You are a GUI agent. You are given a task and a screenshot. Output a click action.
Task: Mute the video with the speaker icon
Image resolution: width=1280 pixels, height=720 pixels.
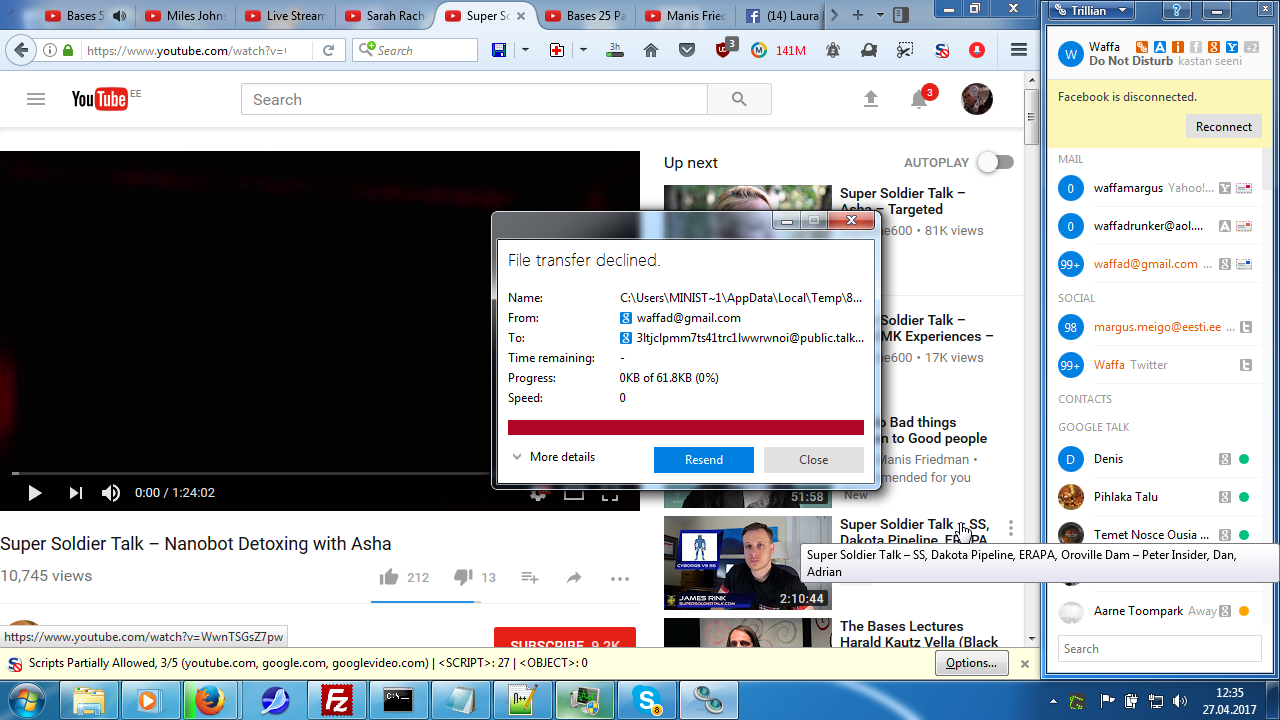click(111, 493)
